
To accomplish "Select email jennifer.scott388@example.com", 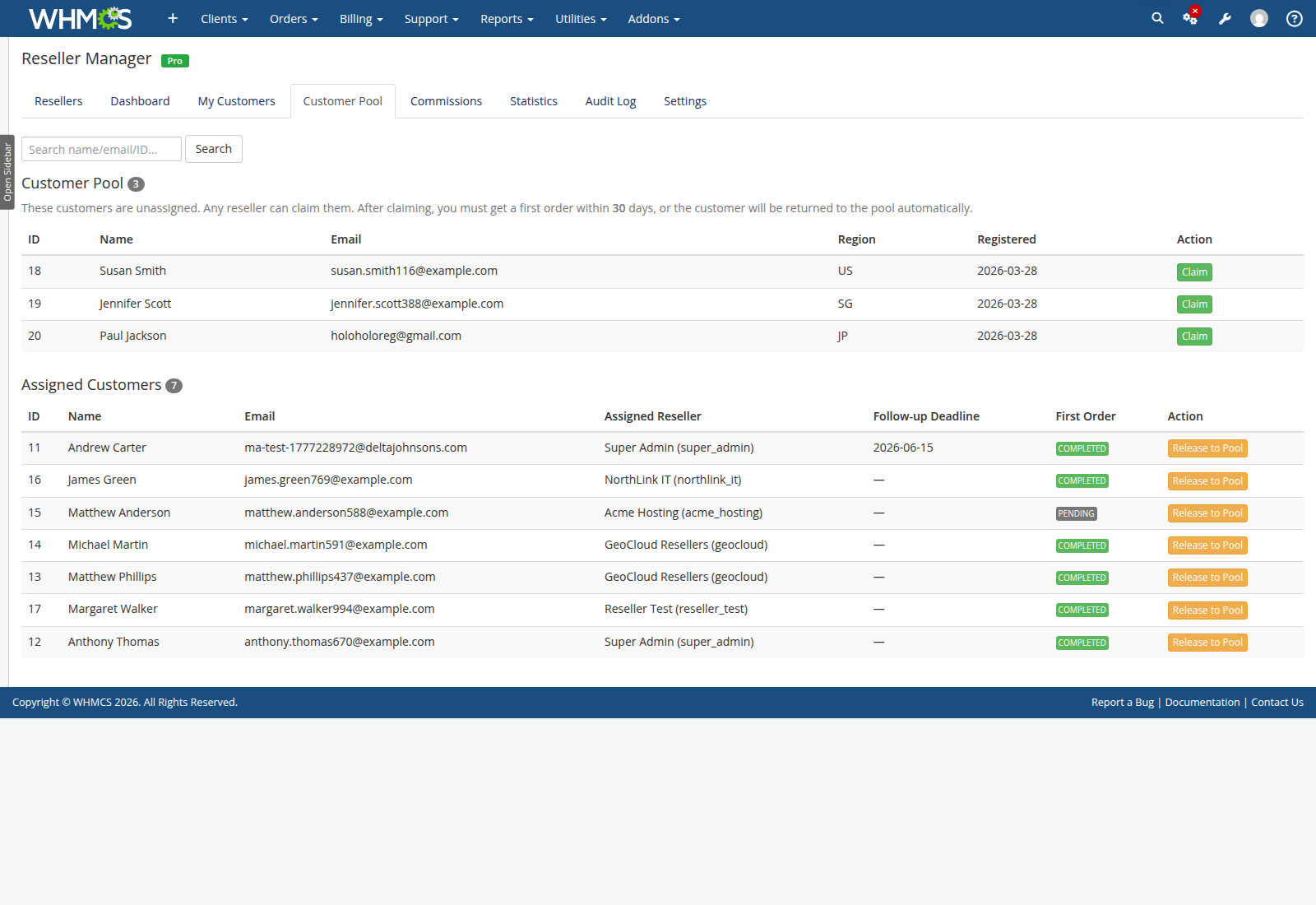I will pos(417,304).
